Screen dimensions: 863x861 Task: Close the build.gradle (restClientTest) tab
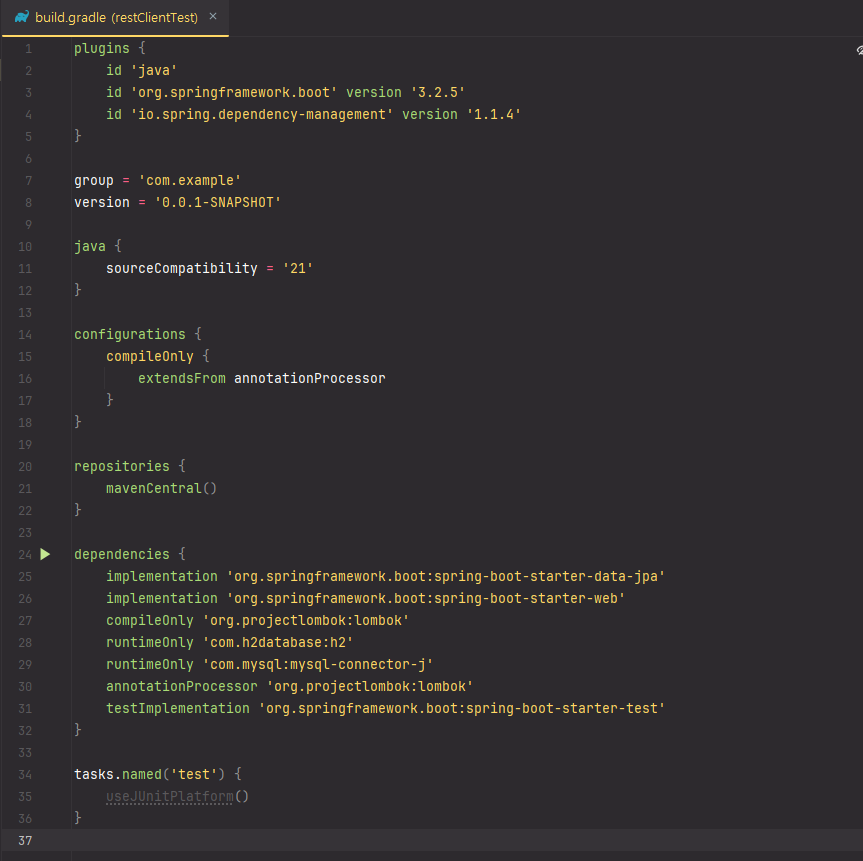(213, 17)
